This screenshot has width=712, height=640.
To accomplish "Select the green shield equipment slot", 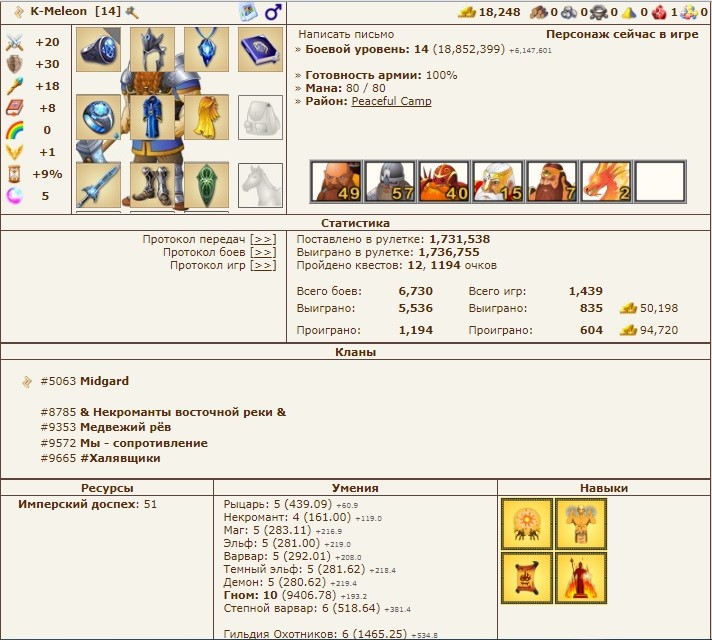I will click(206, 185).
